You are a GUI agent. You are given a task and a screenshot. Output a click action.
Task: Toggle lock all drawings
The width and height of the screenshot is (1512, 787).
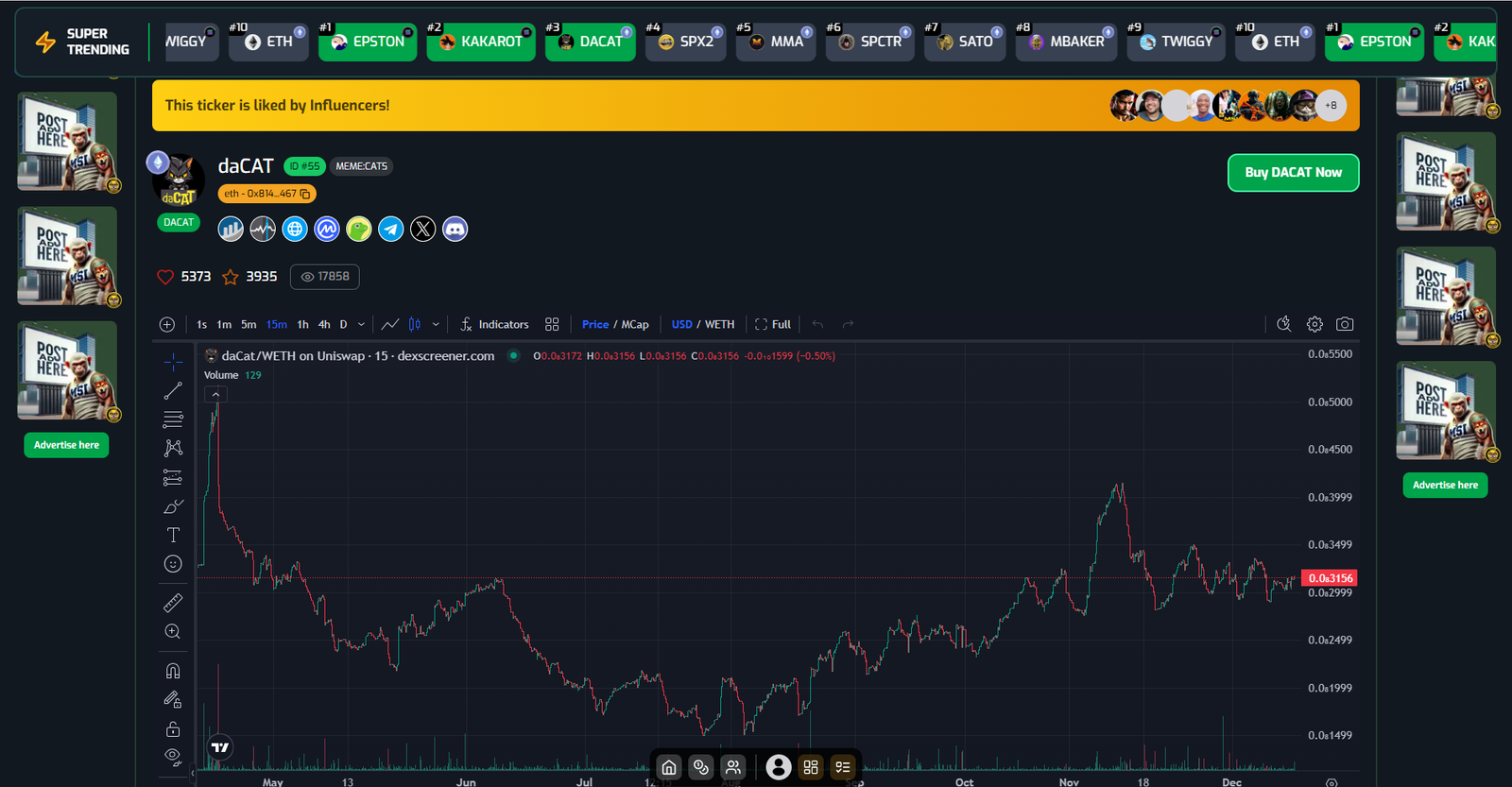[173, 729]
